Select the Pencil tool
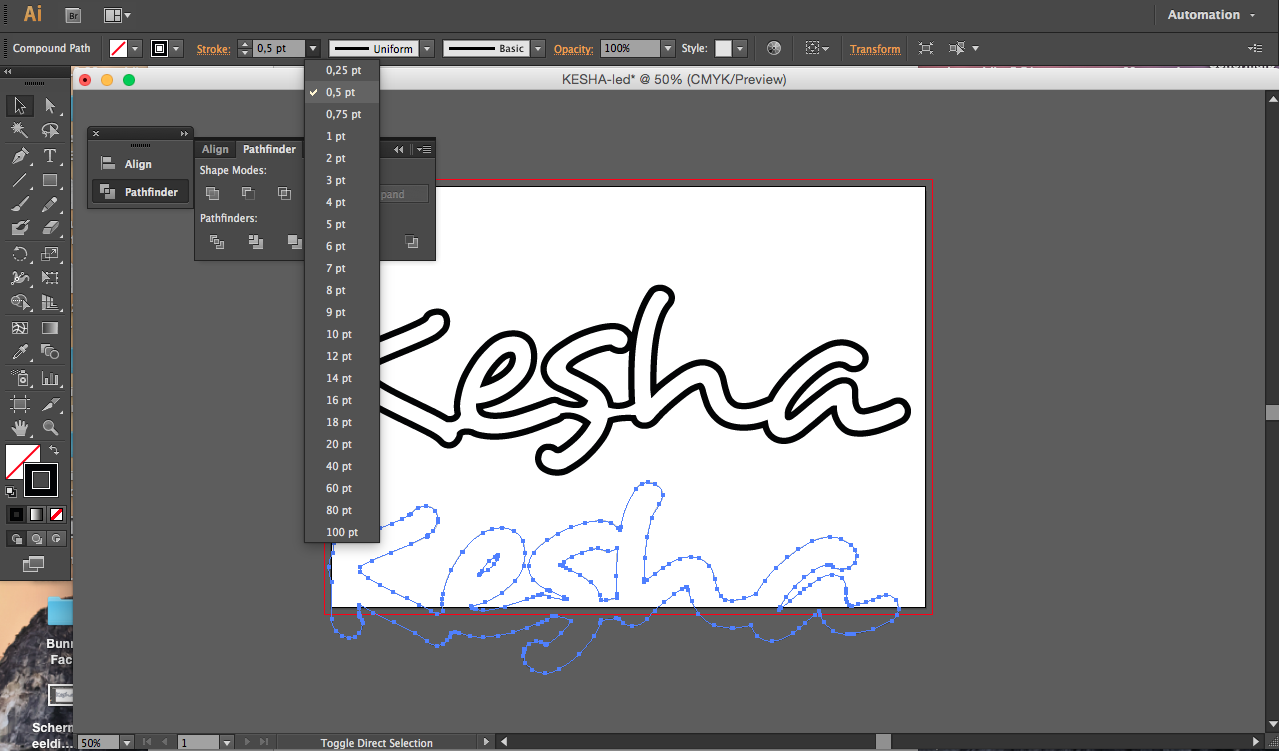Viewport: 1279px width, 751px height. (50, 204)
